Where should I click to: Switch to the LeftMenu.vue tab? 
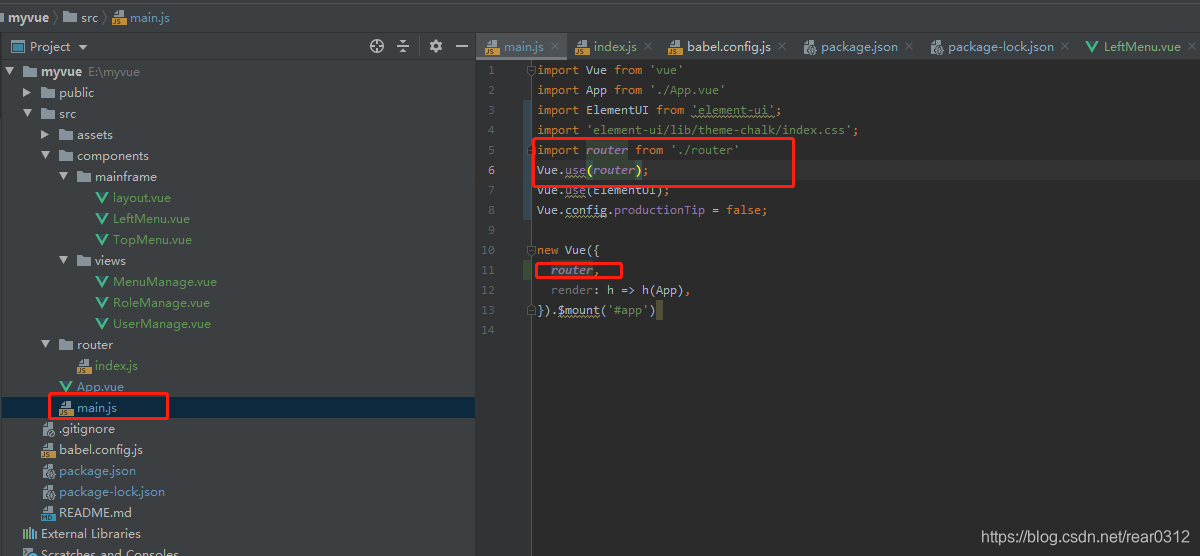click(x=1141, y=47)
